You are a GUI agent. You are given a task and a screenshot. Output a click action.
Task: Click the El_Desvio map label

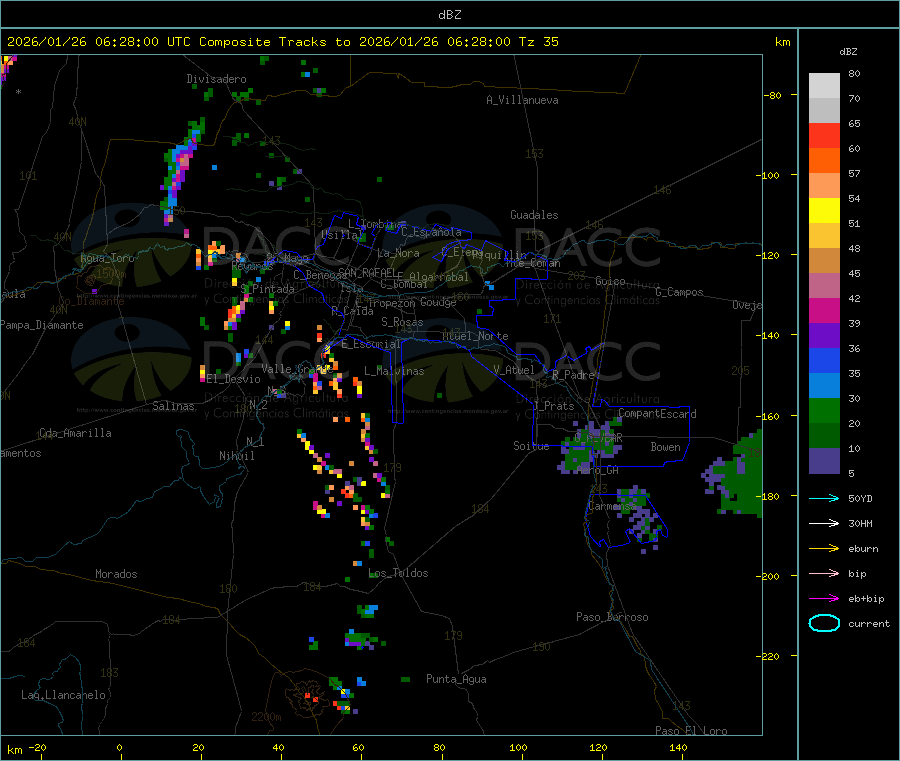coord(234,379)
